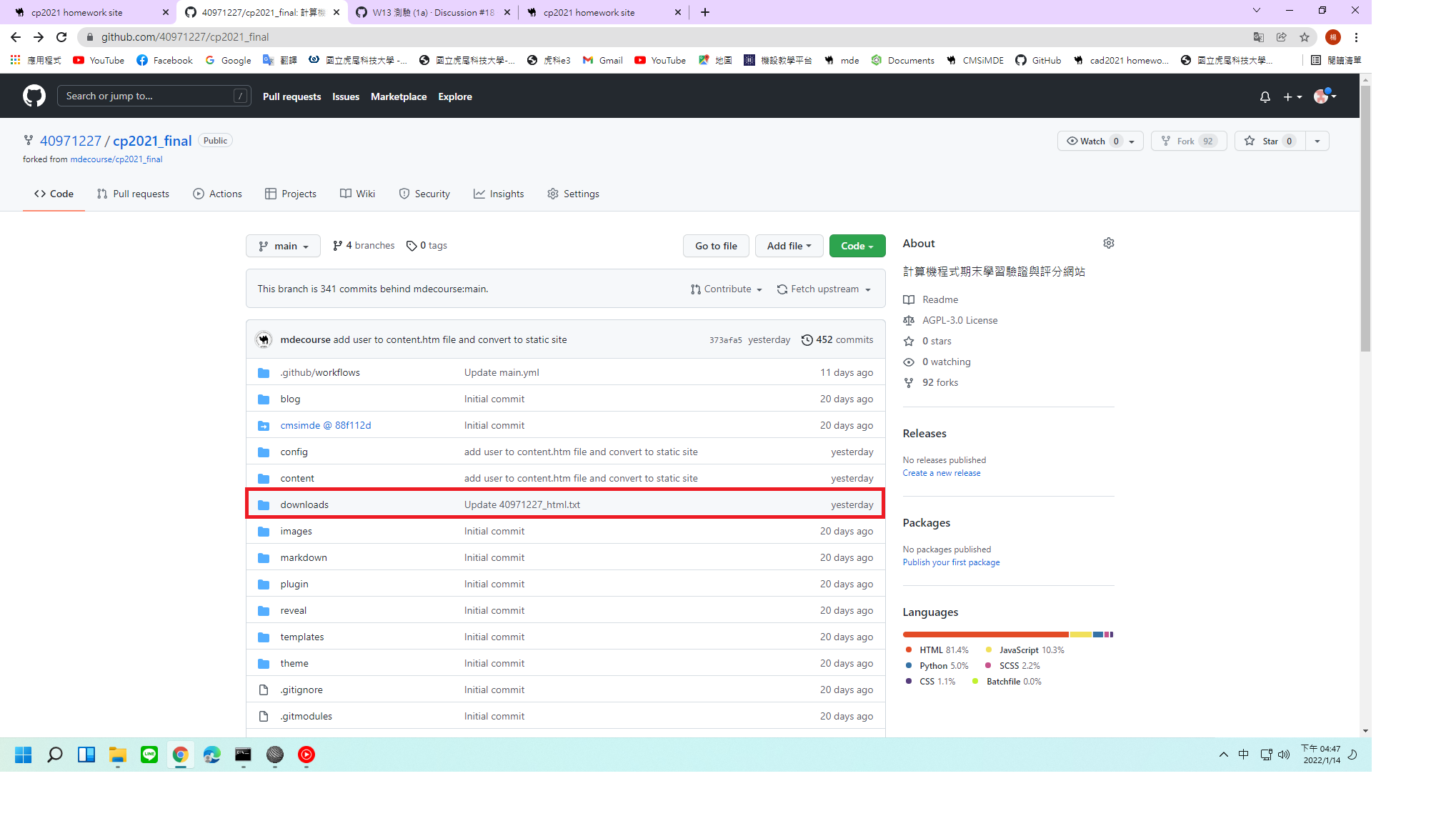The height and width of the screenshot is (826, 1456).
Task: Open Microsoft Edge from taskbar
Action: (x=212, y=755)
